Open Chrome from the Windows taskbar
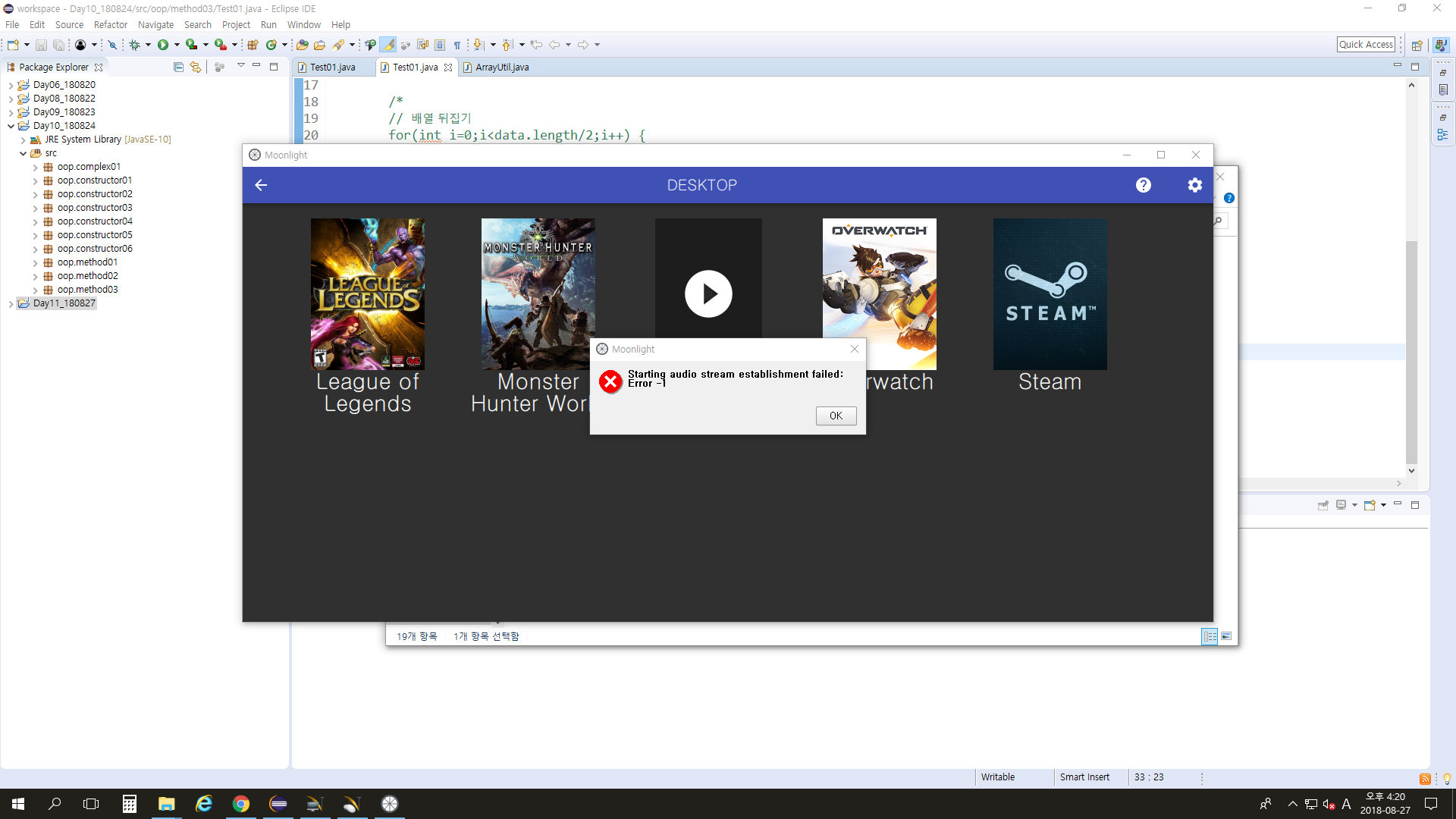 [x=241, y=804]
